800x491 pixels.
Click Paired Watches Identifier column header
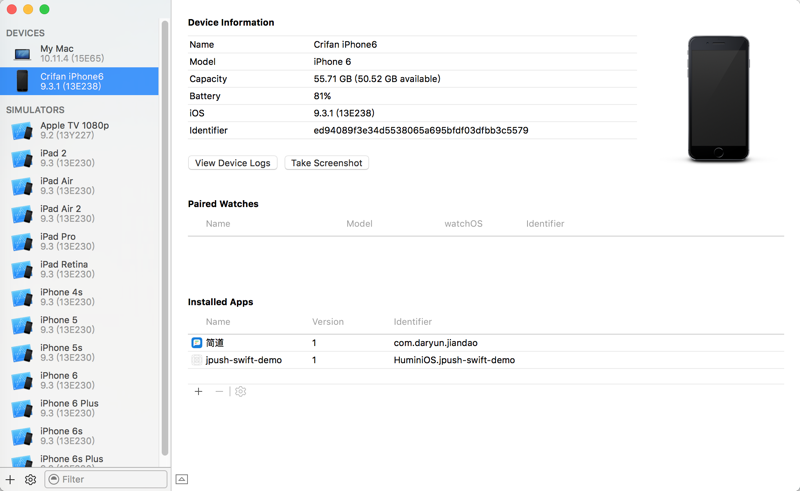tap(545, 224)
